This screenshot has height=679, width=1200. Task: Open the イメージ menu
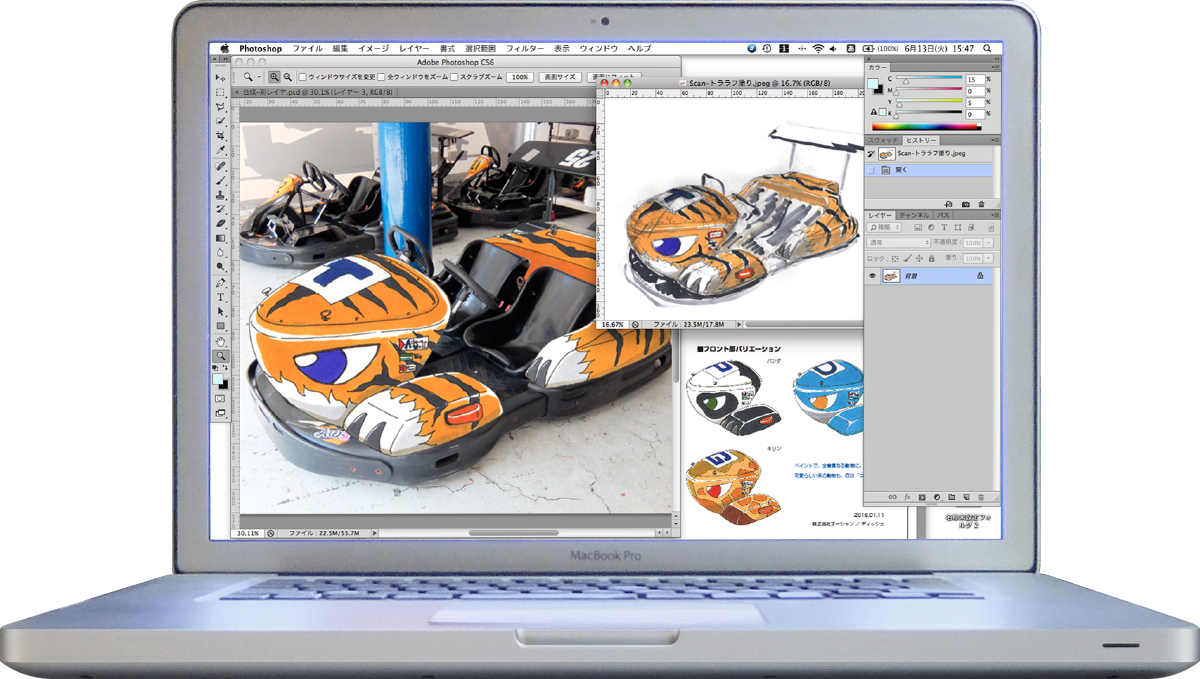373,48
